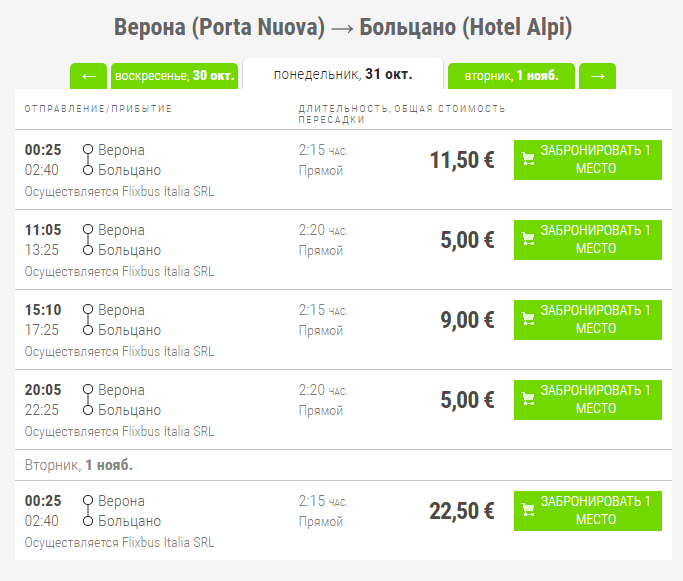Viewport: 683px width, 581px height.
Task: Book a seat on the 11:05 bus
Action: point(588,240)
